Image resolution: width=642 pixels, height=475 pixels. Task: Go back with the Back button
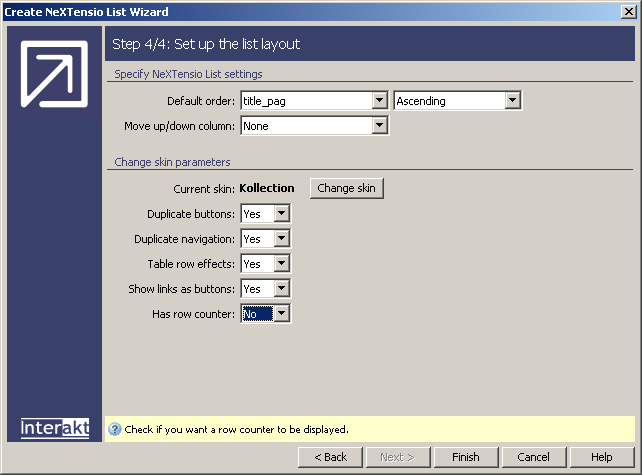[x=330, y=457]
